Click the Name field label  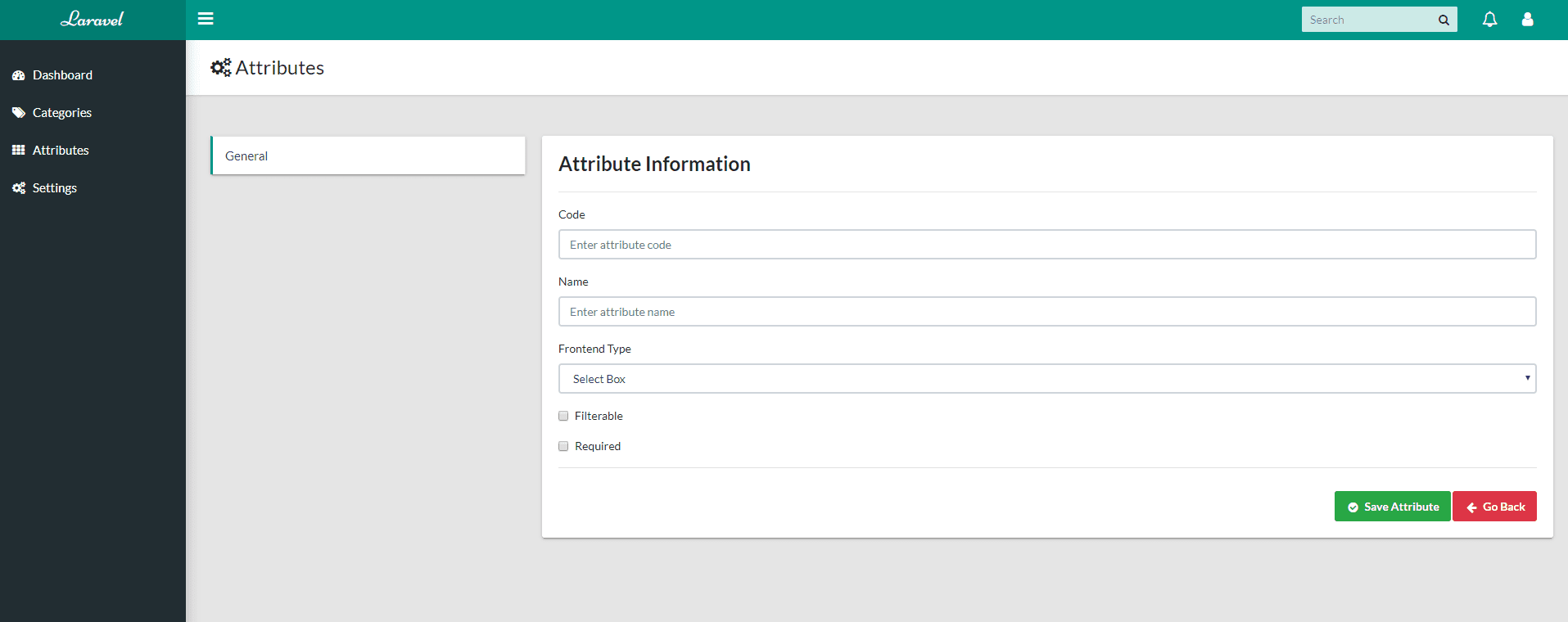[x=573, y=282]
